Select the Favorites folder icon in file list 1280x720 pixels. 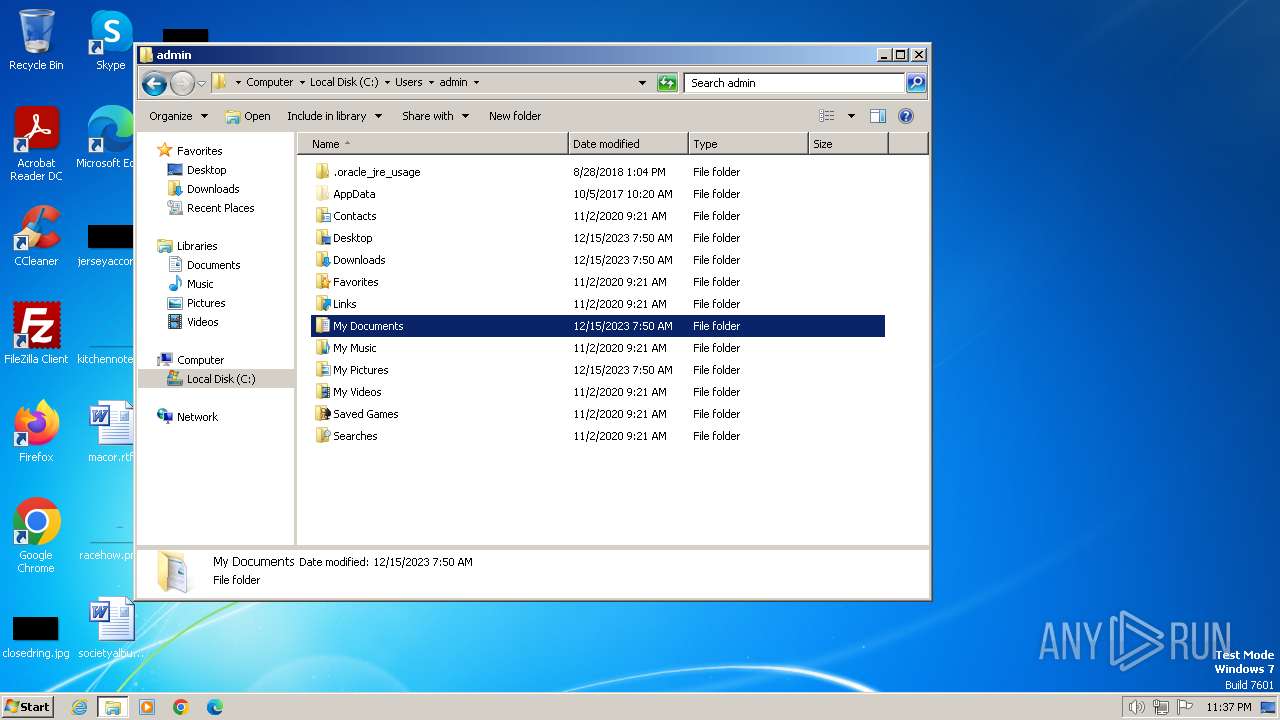pyautogui.click(x=322, y=282)
